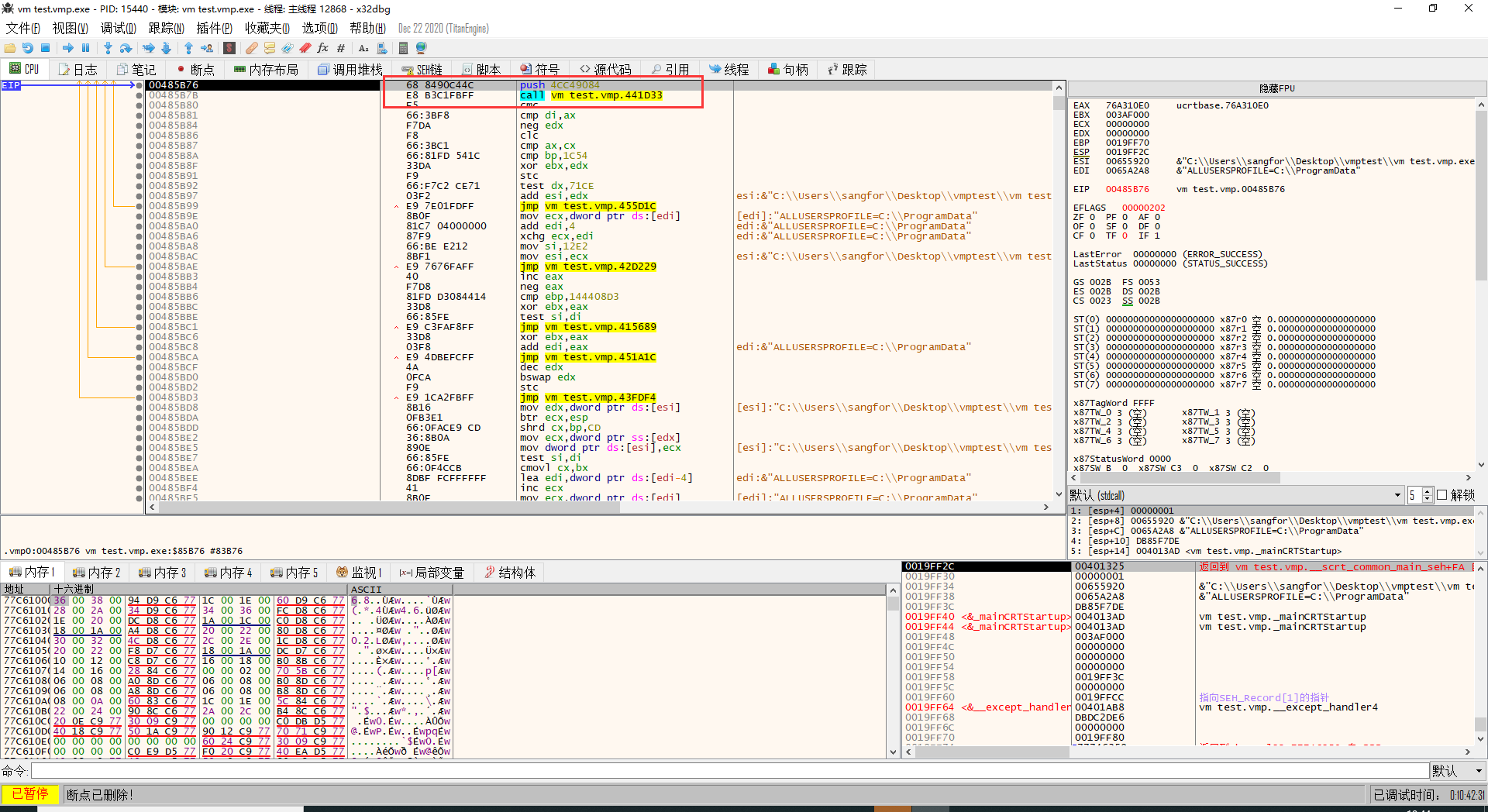This screenshot has width=1488, height=812.
Task: Click the step into icon
Action: 108,48
